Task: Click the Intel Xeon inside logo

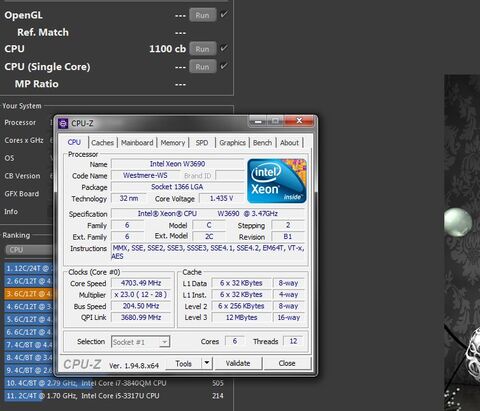Action: click(277, 181)
